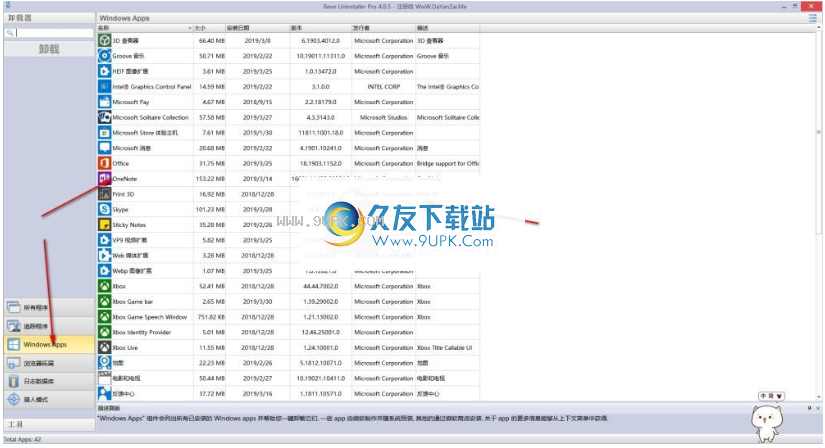Click the '751.82 KB' size cell
Screen dimensions: 825x448
tap(211, 317)
